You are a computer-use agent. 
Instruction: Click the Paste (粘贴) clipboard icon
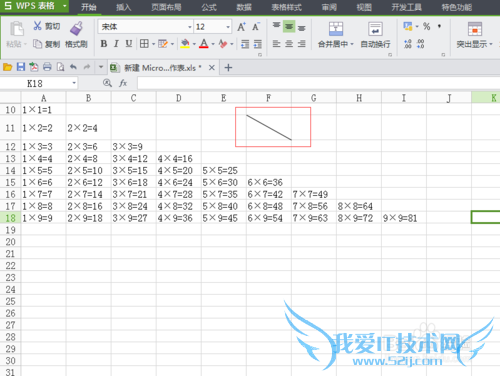[x=17, y=29]
